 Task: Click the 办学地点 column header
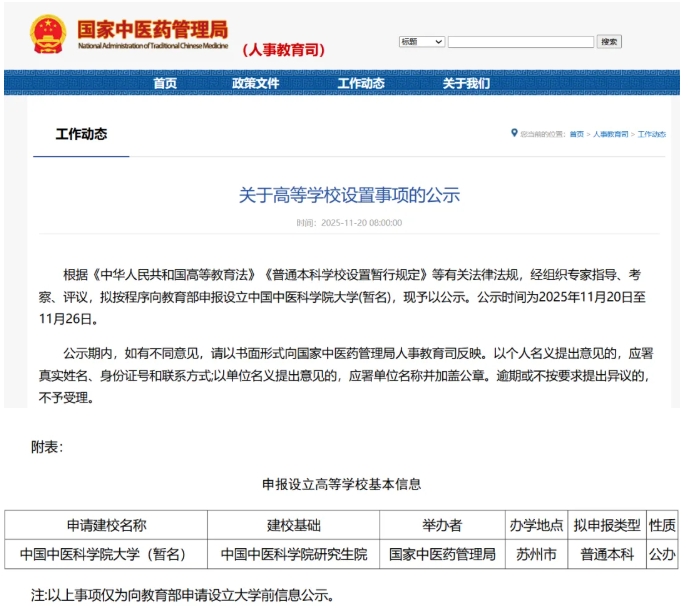(x=537, y=525)
